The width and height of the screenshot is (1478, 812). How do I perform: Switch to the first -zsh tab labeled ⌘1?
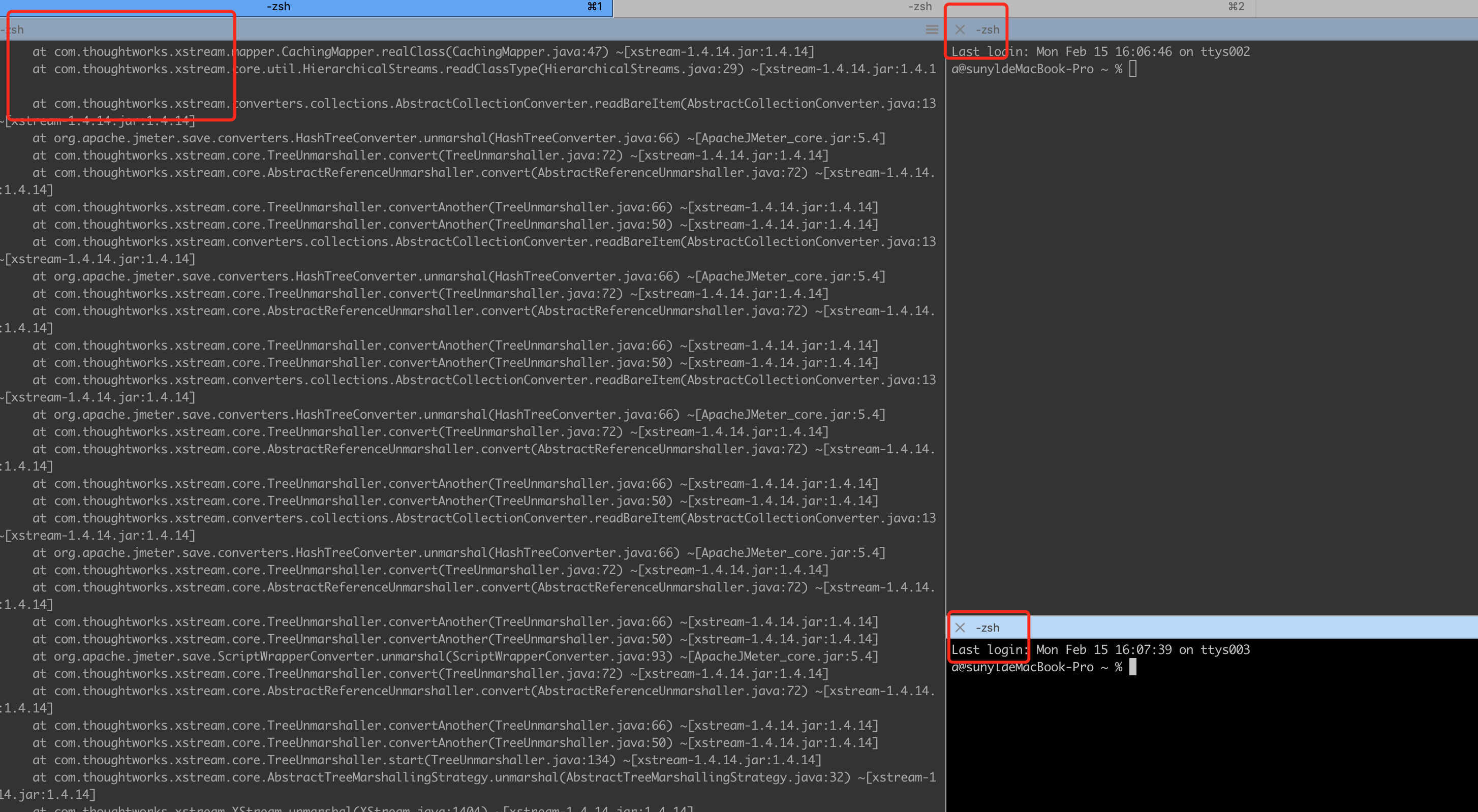pos(306,7)
